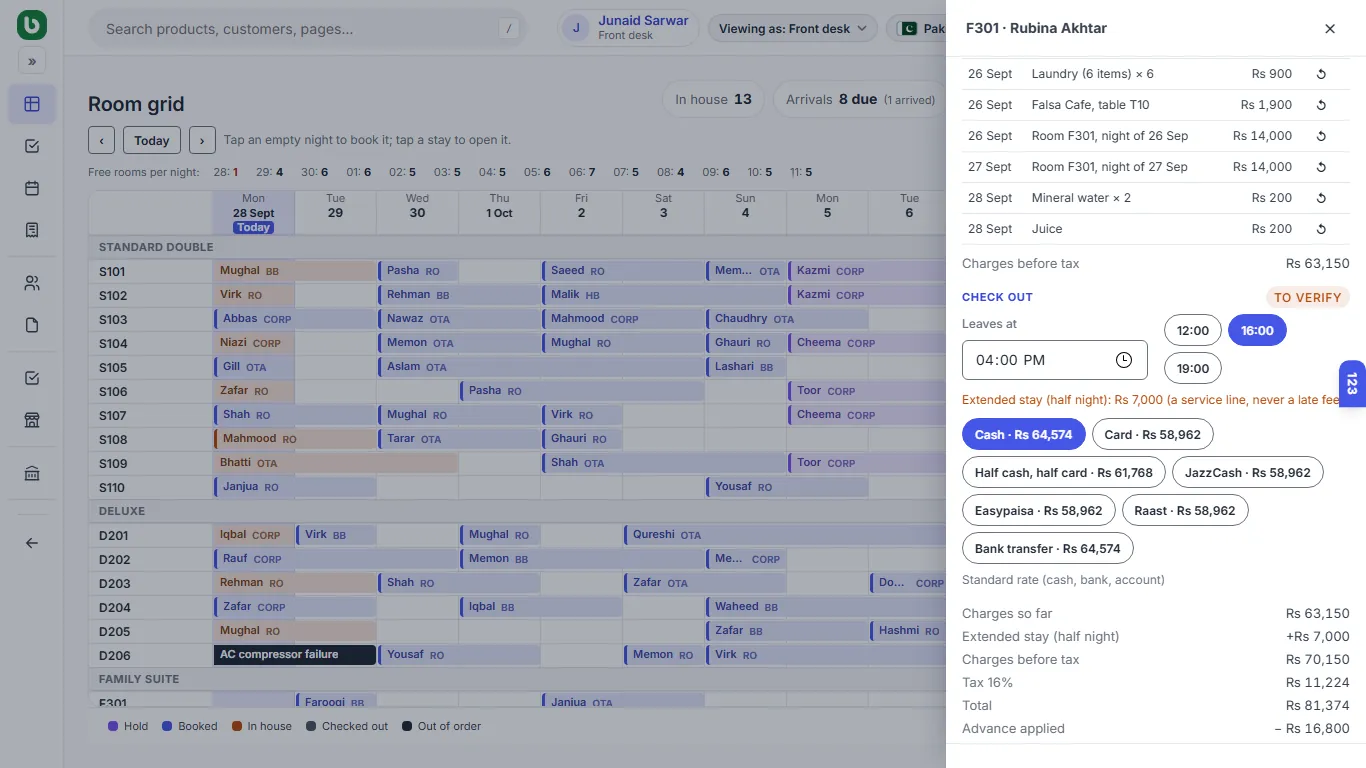Choose JazzCash · Rs 58,962 payment
The width and height of the screenshot is (1366, 768).
1247,472
